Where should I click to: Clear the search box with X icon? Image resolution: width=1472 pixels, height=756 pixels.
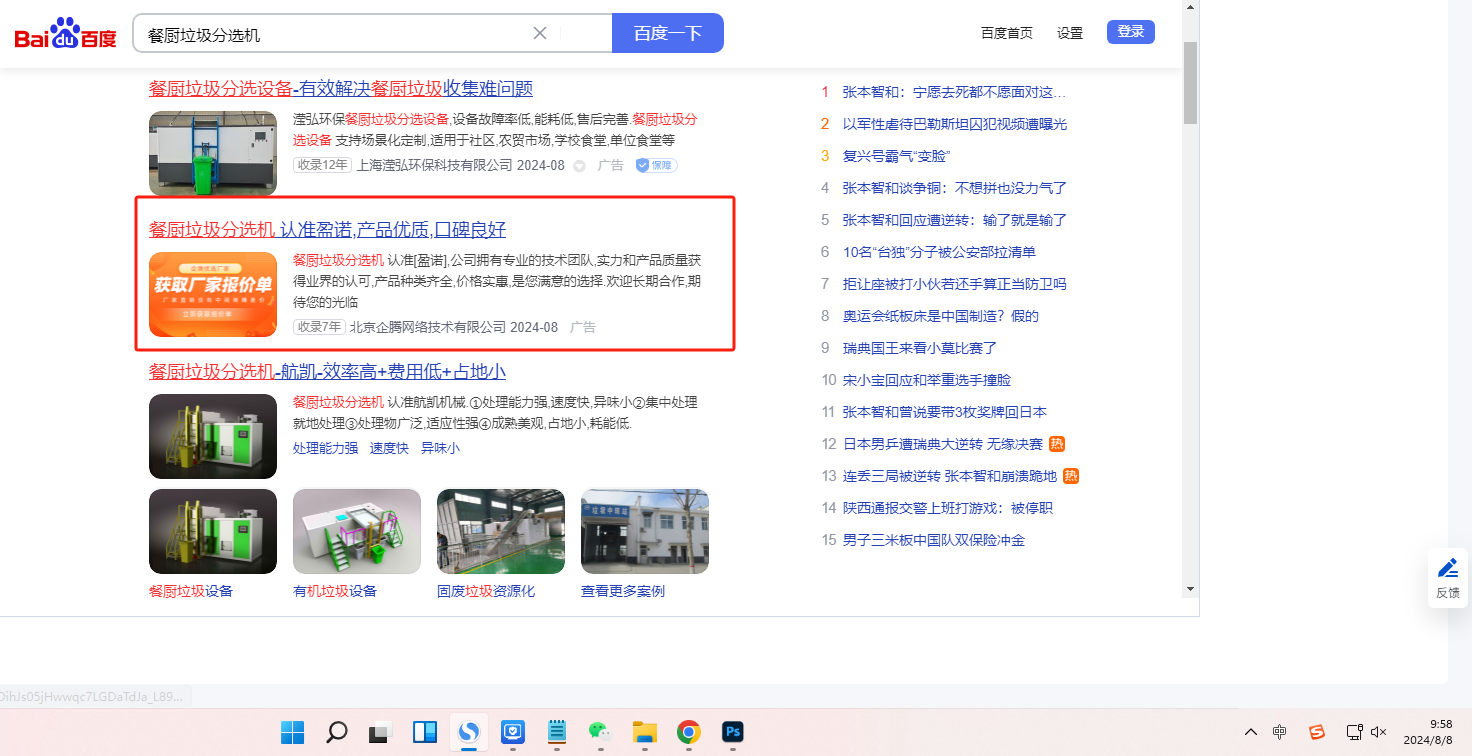[x=540, y=33]
